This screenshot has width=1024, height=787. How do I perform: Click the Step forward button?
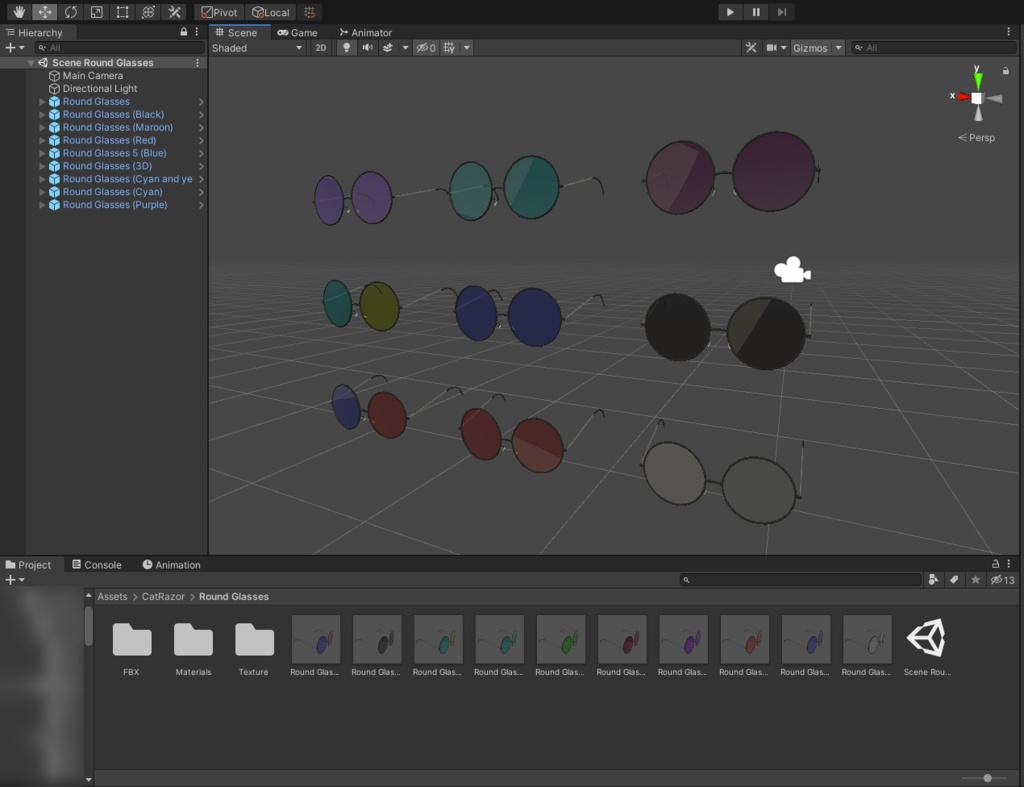pyautogui.click(x=782, y=12)
